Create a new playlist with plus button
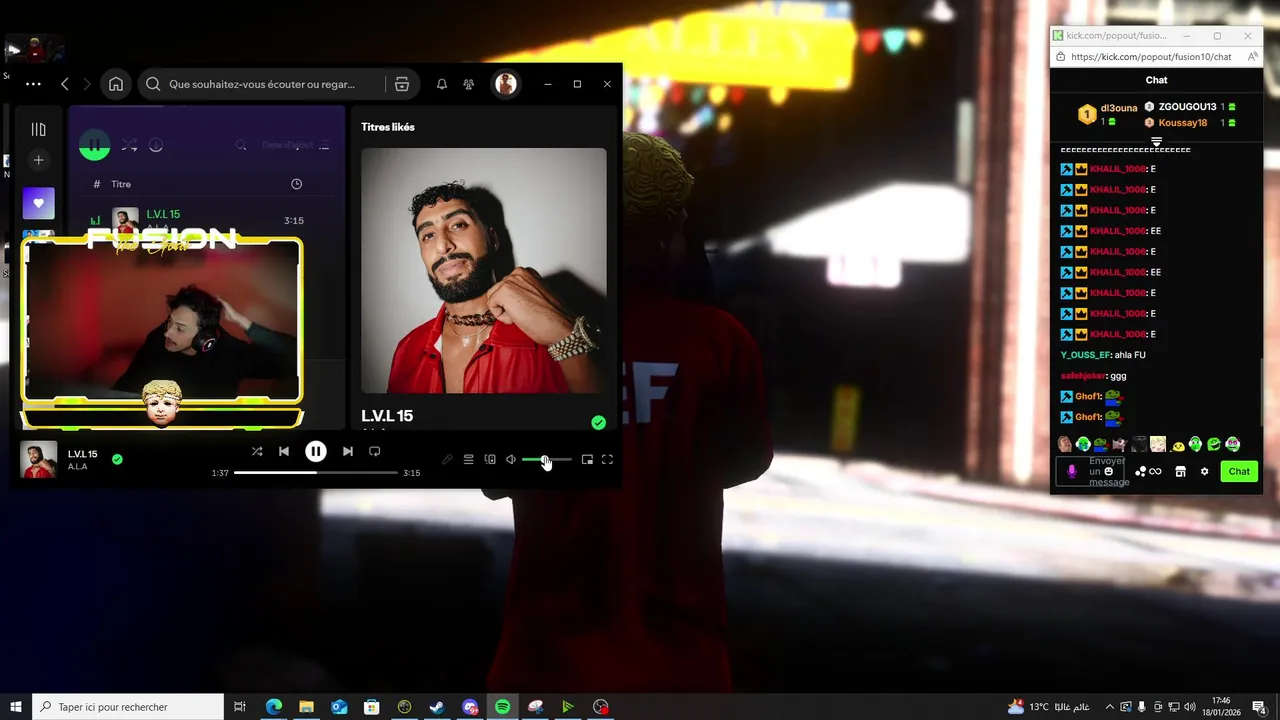Screen dimensions: 1280x720 click(38, 160)
